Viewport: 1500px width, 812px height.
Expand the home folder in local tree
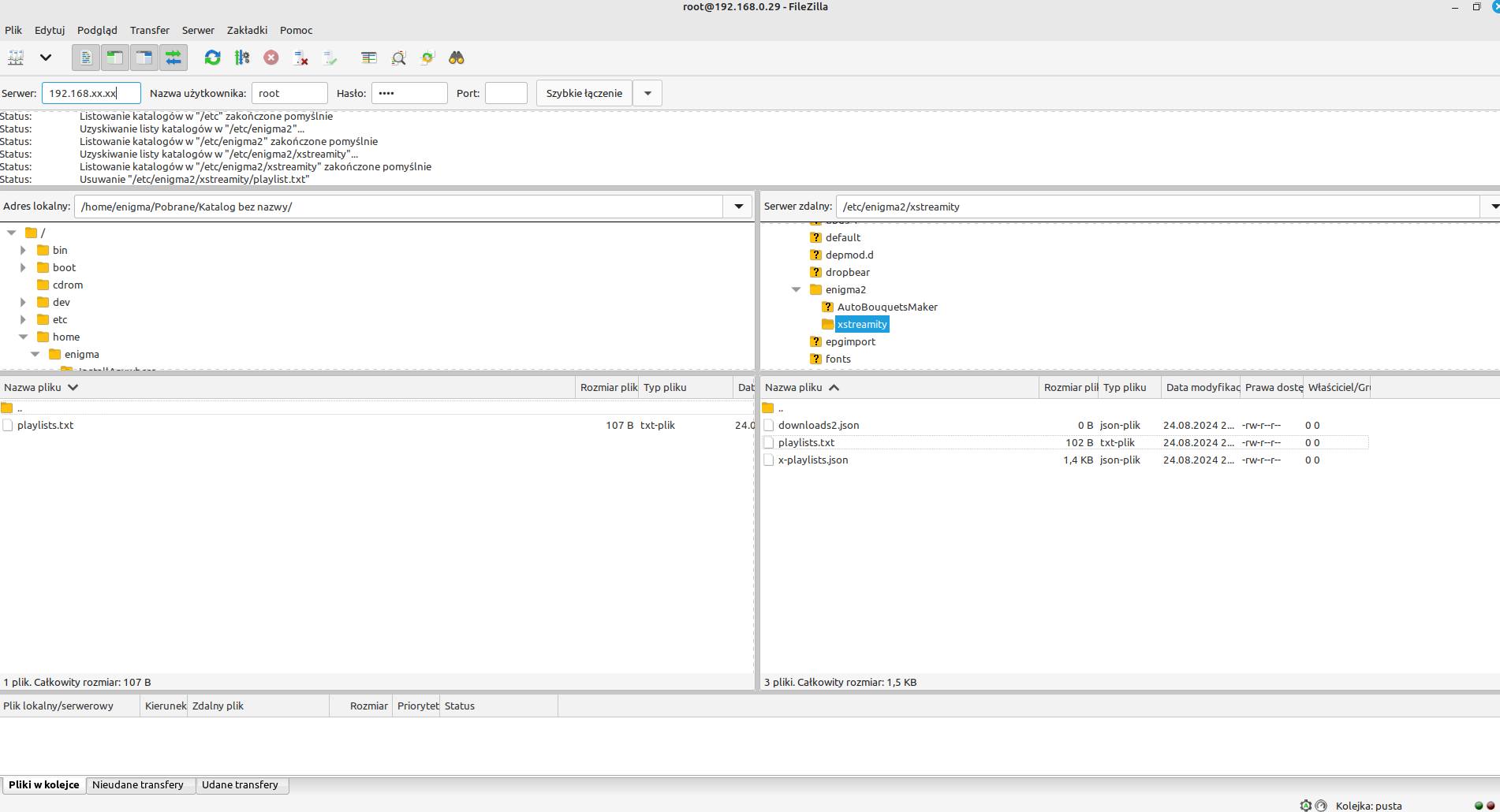[23, 337]
